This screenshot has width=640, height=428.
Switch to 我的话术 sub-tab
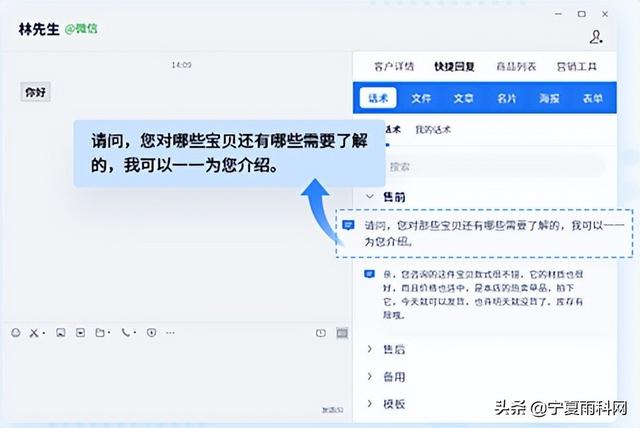(x=433, y=130)
